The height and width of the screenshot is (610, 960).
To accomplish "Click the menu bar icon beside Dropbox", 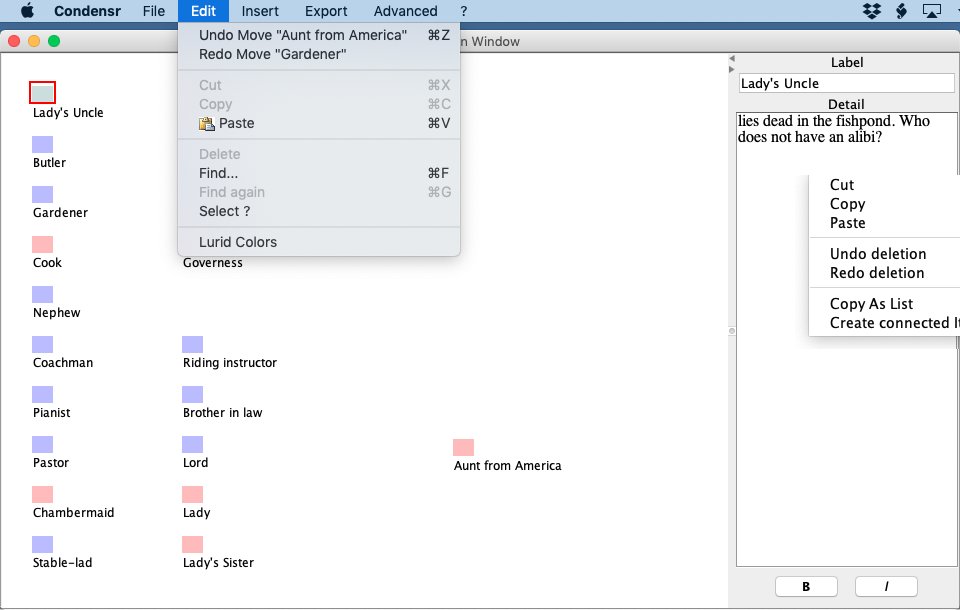I will (x=901, y=10).
